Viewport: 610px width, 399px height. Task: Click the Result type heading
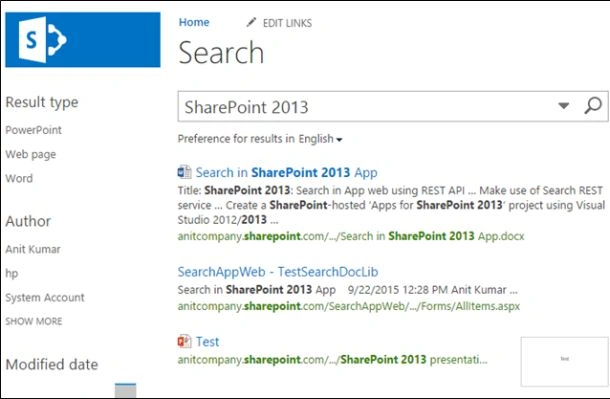click(42, 102)
